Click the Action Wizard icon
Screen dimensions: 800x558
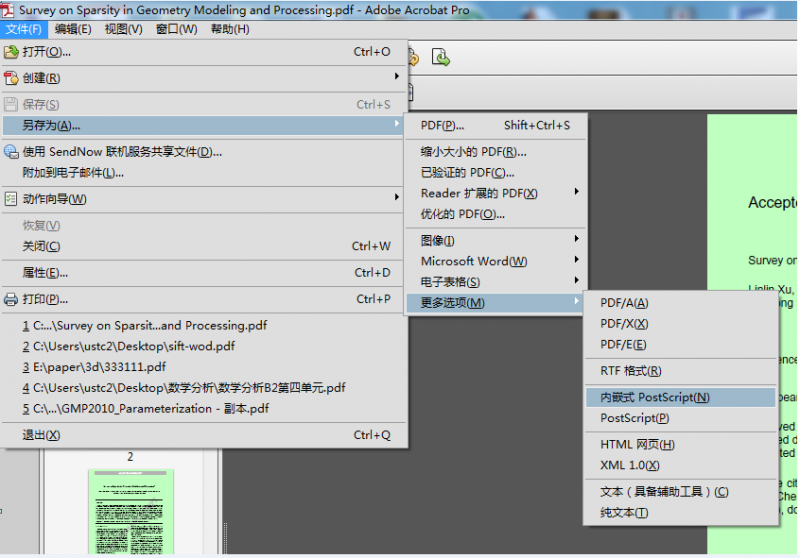pyautogui.click(x=11, y=199)
